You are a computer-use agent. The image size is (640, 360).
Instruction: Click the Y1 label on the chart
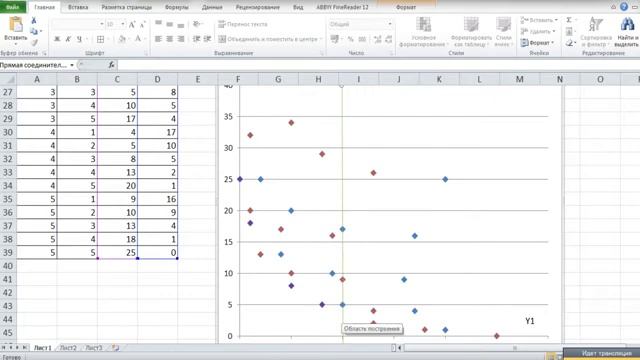[529, 321]
